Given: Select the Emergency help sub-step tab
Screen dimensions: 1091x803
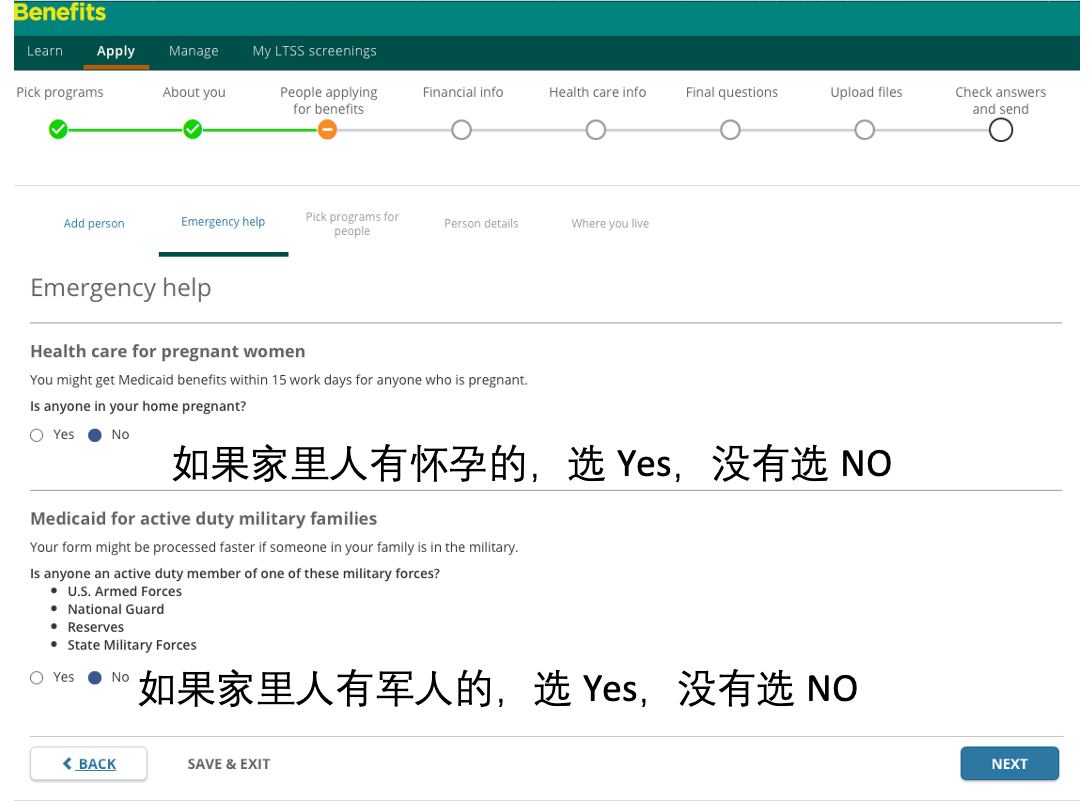Looking at the screenshot, I should [x=223, y=221].
